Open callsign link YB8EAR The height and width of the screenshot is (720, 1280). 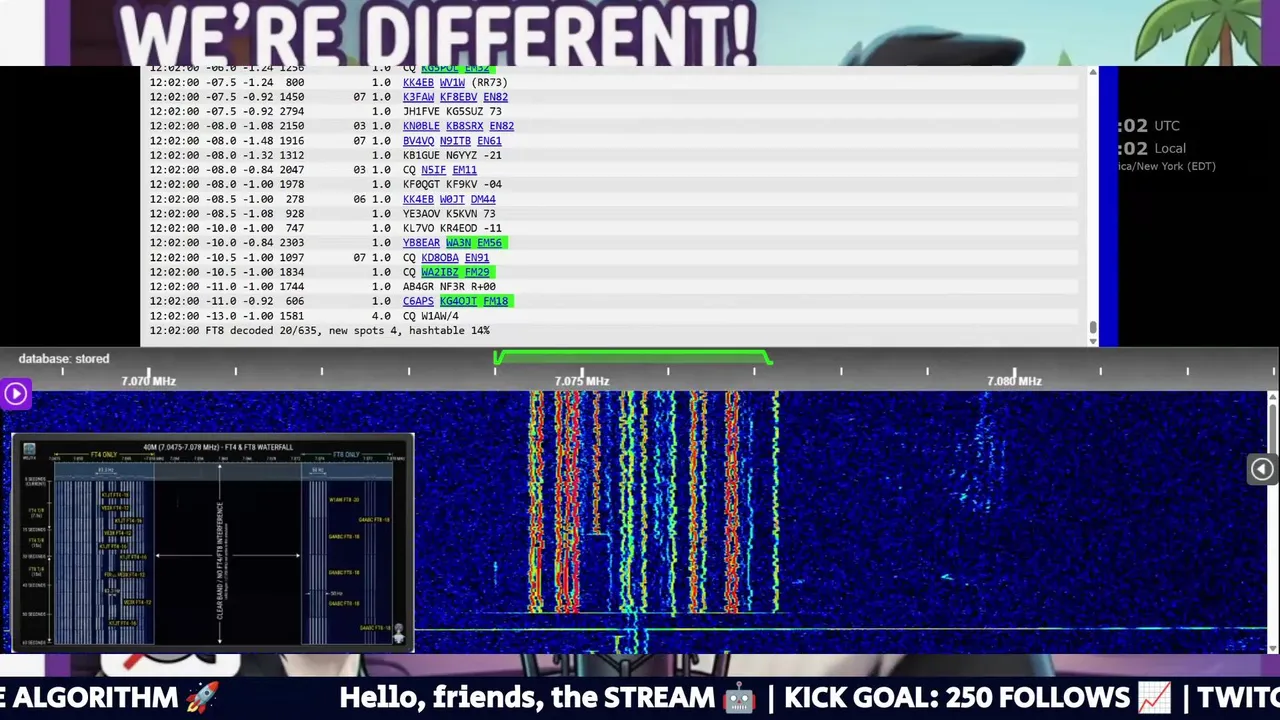click(421, 243)
